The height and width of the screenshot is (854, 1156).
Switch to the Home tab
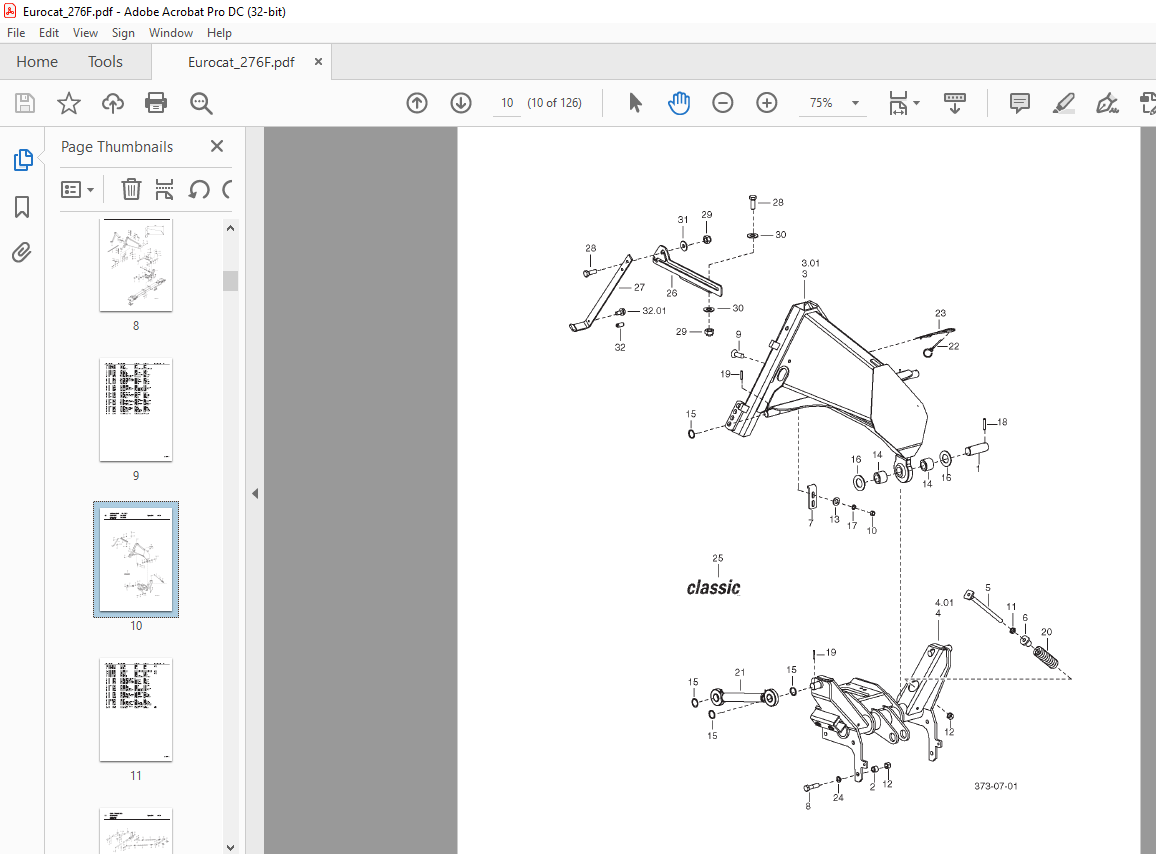37,62
